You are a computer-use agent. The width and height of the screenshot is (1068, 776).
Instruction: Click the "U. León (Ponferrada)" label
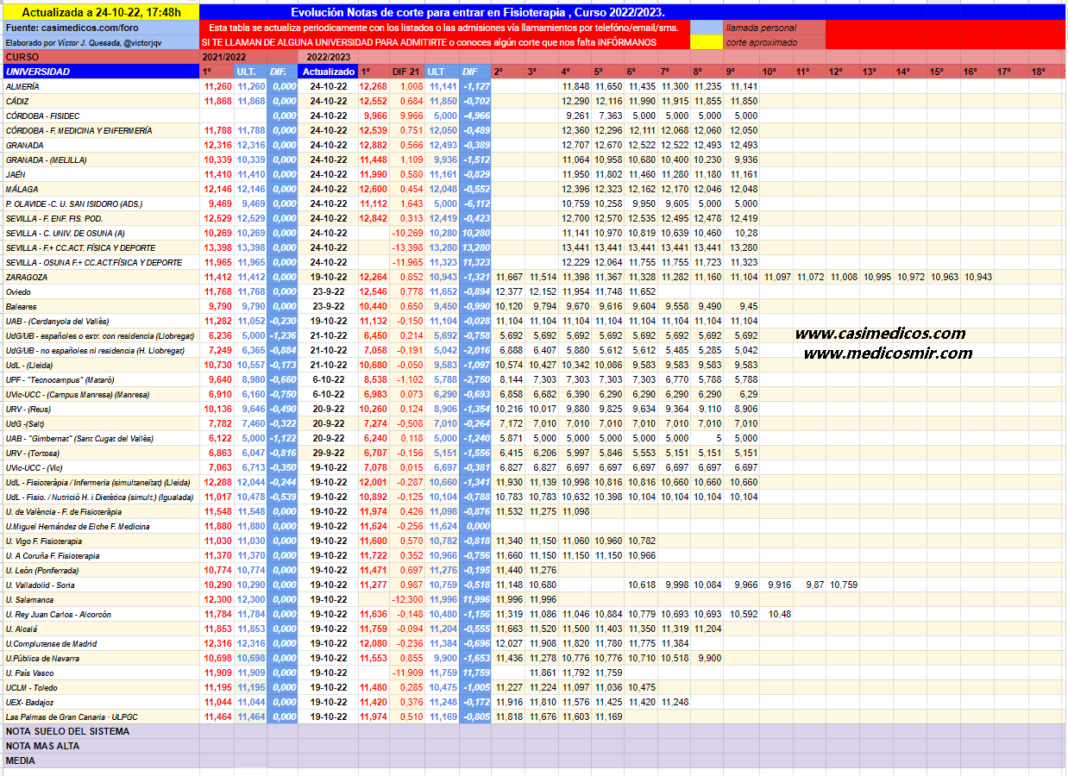click(42, 570)
